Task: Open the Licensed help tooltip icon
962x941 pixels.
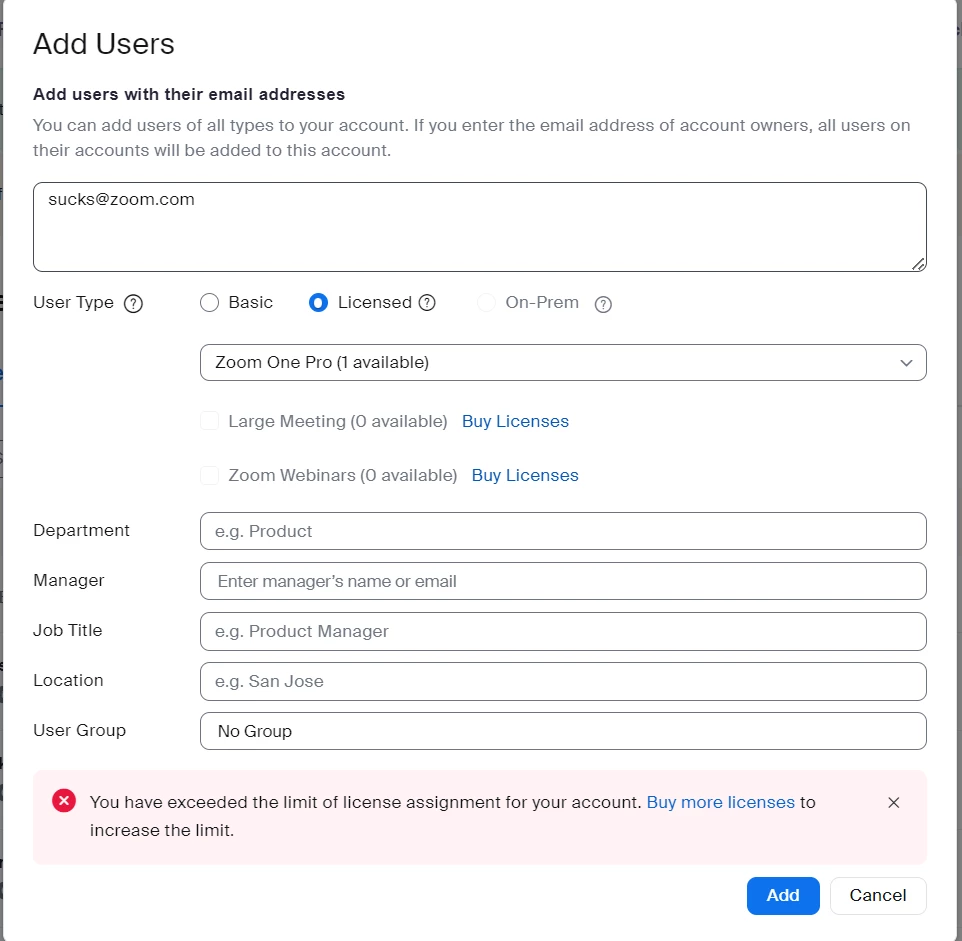Action: [427, 302]
